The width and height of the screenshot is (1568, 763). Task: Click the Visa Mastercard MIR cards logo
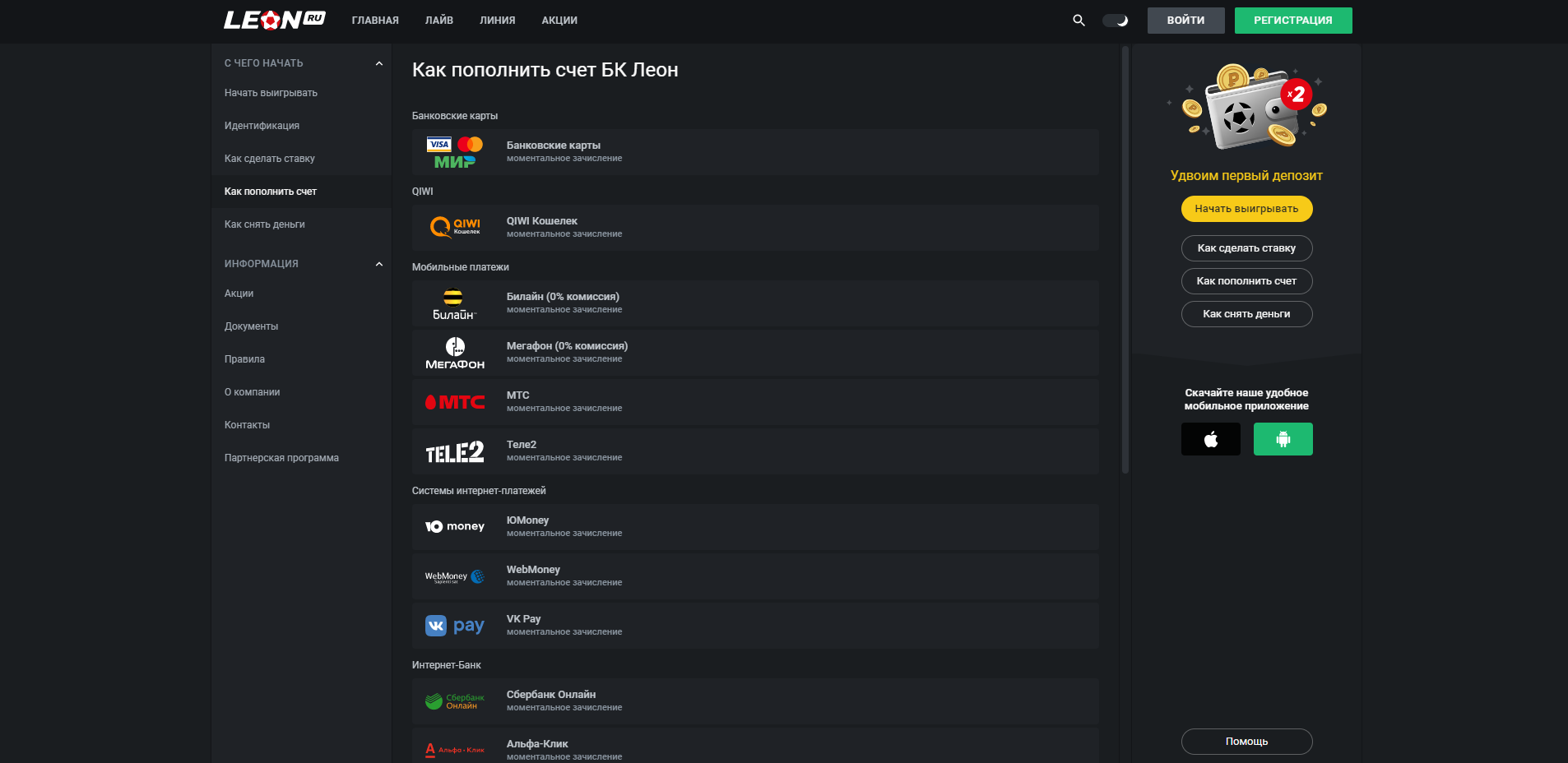point(455,152)
